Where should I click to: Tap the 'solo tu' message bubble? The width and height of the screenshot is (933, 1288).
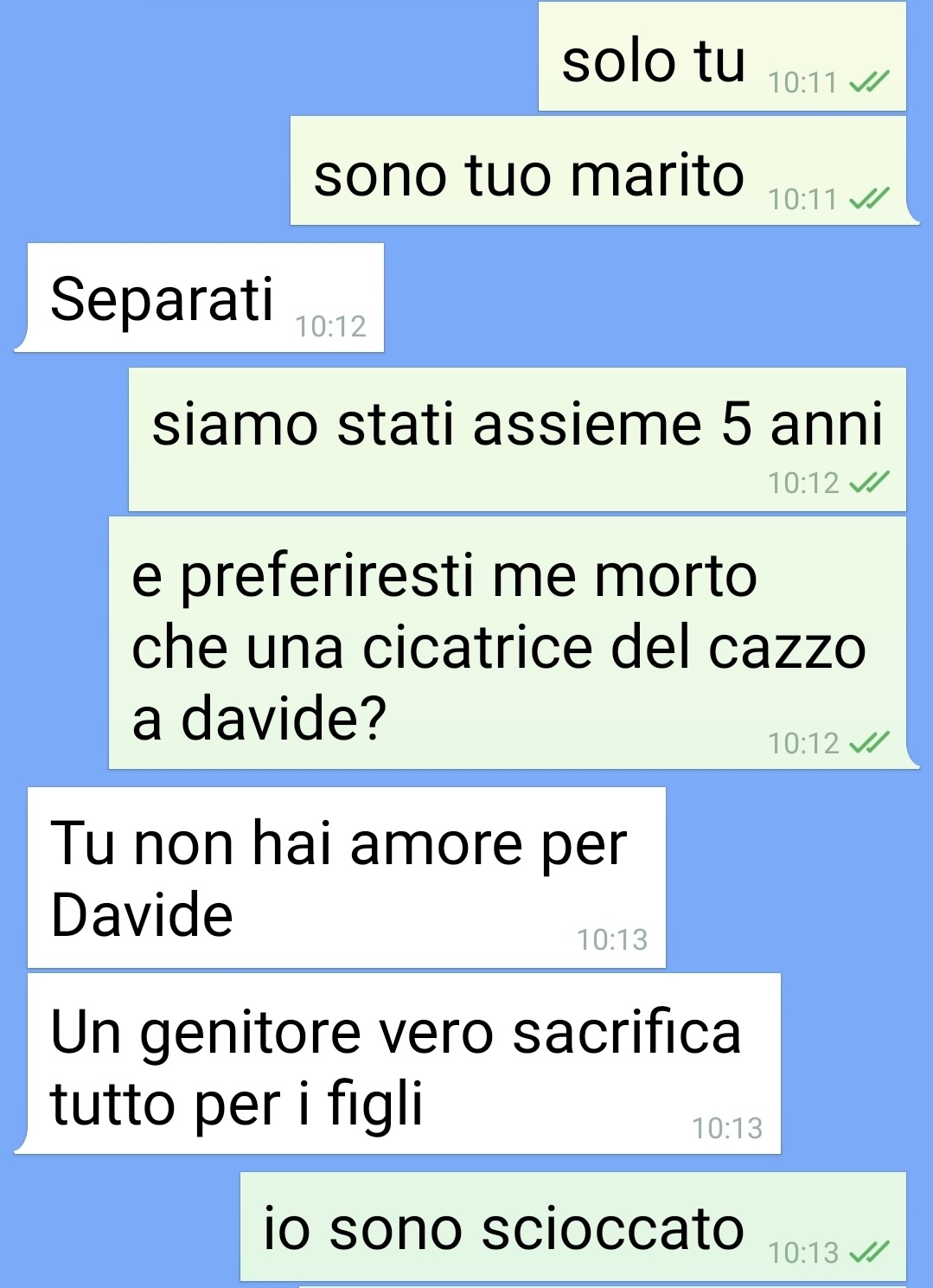tap(722, 56)
